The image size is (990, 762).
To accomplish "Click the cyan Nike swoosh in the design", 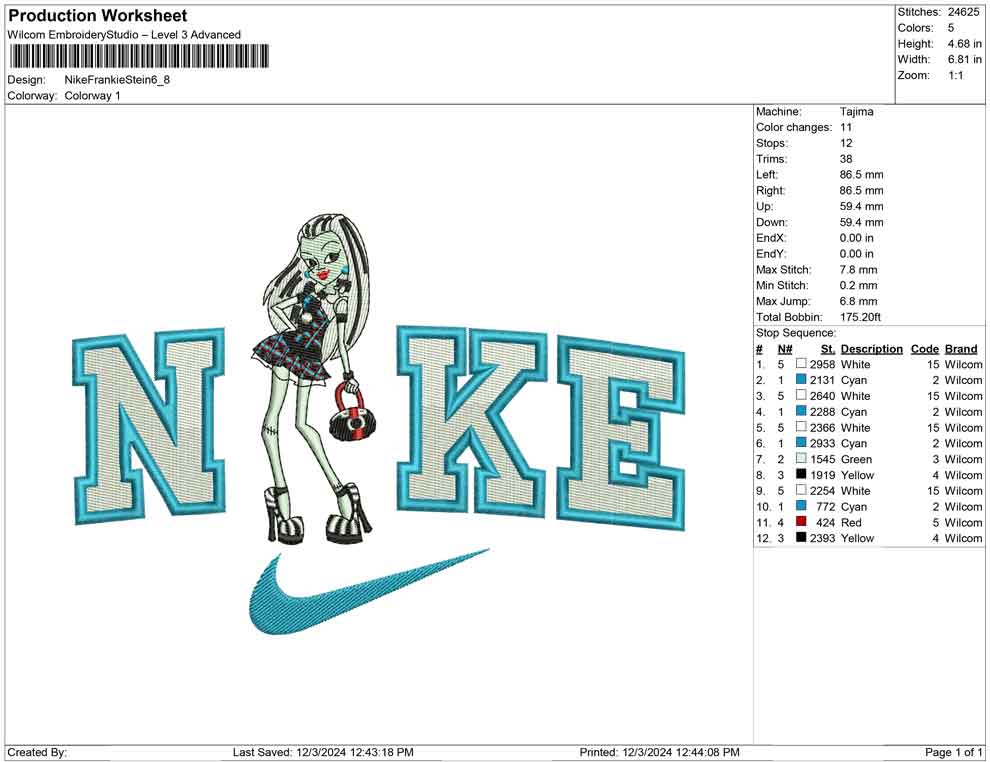I will 368,592.
